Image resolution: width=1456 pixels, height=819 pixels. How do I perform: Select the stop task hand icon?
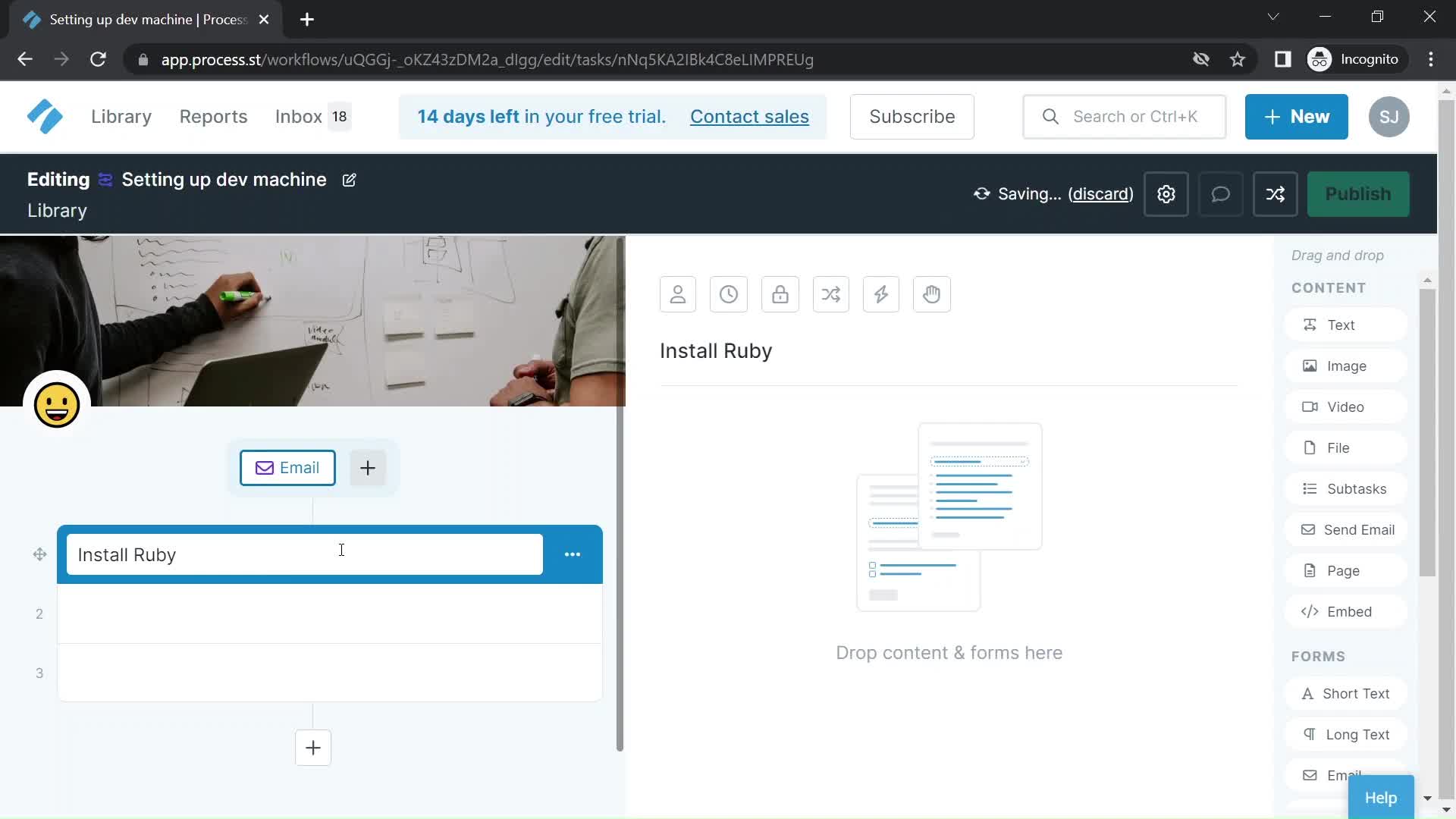(x=931, y=294)
